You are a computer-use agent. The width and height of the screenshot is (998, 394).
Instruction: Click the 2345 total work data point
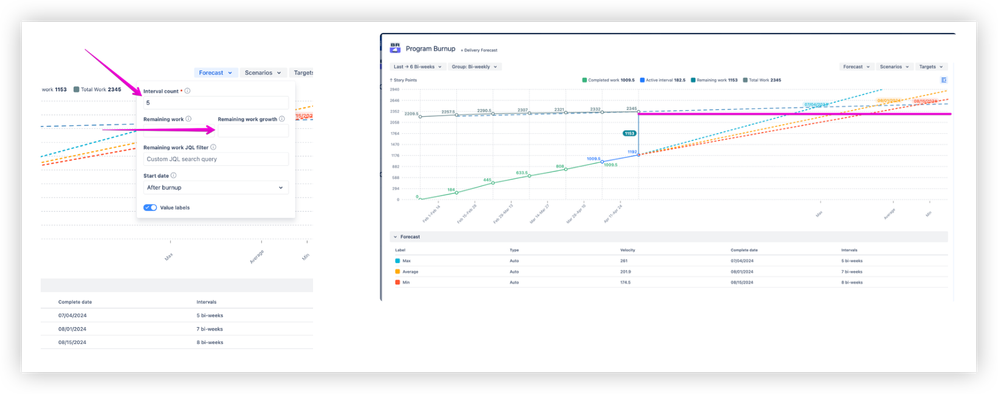coord(638,112)
